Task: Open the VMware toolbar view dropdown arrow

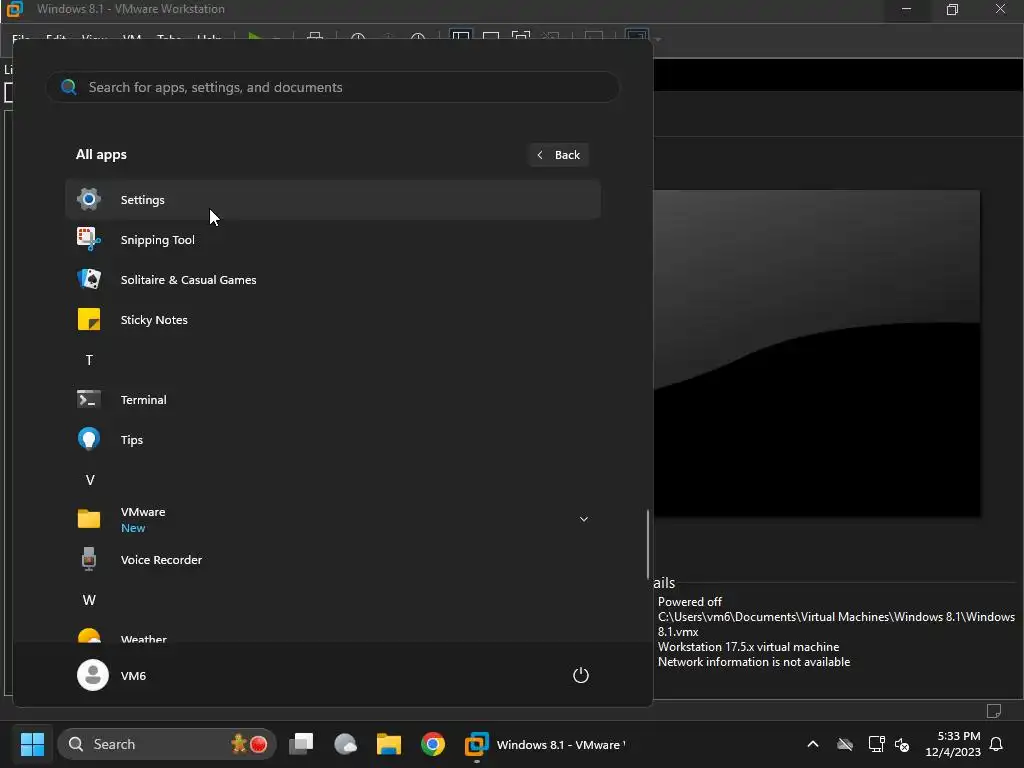Action: 658,40
